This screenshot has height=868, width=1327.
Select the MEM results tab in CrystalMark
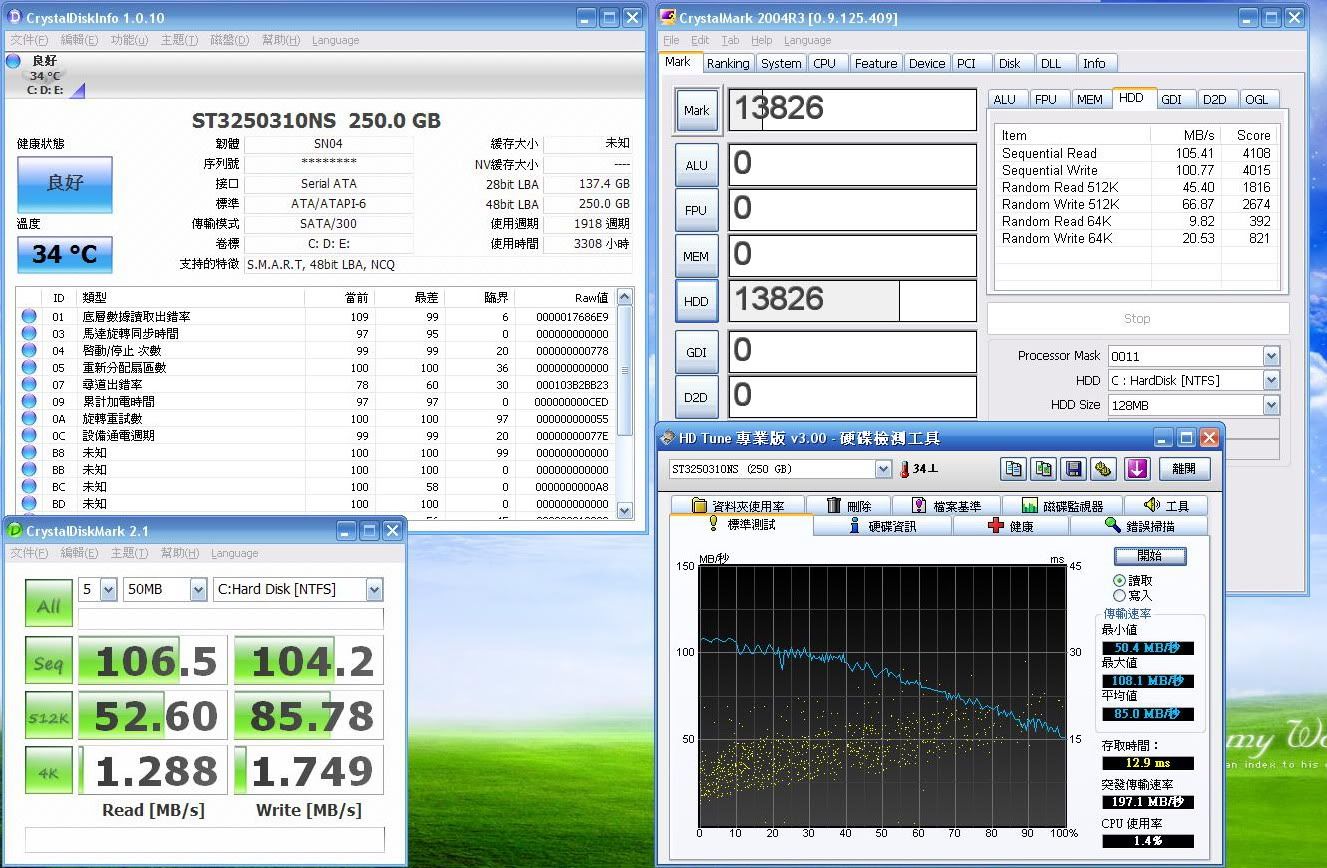click(1090, 99)
